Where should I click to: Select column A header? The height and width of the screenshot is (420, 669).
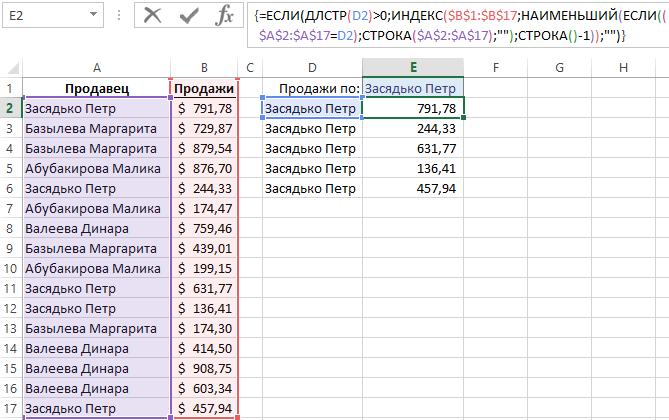coord(97,67)
